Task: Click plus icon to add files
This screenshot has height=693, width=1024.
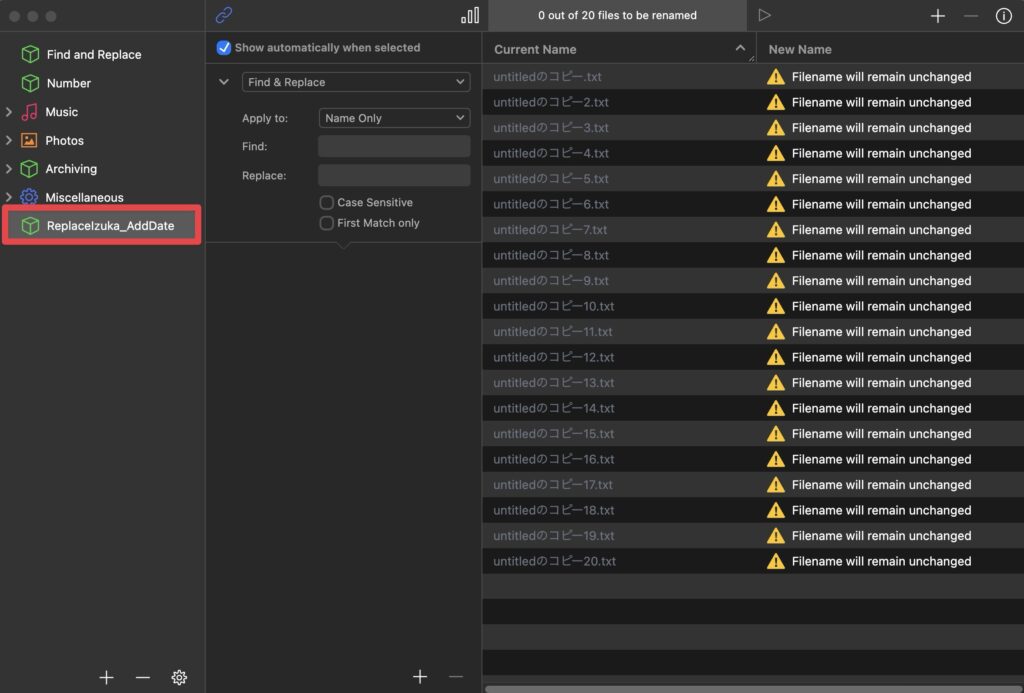Action: (x=937, y=16)
